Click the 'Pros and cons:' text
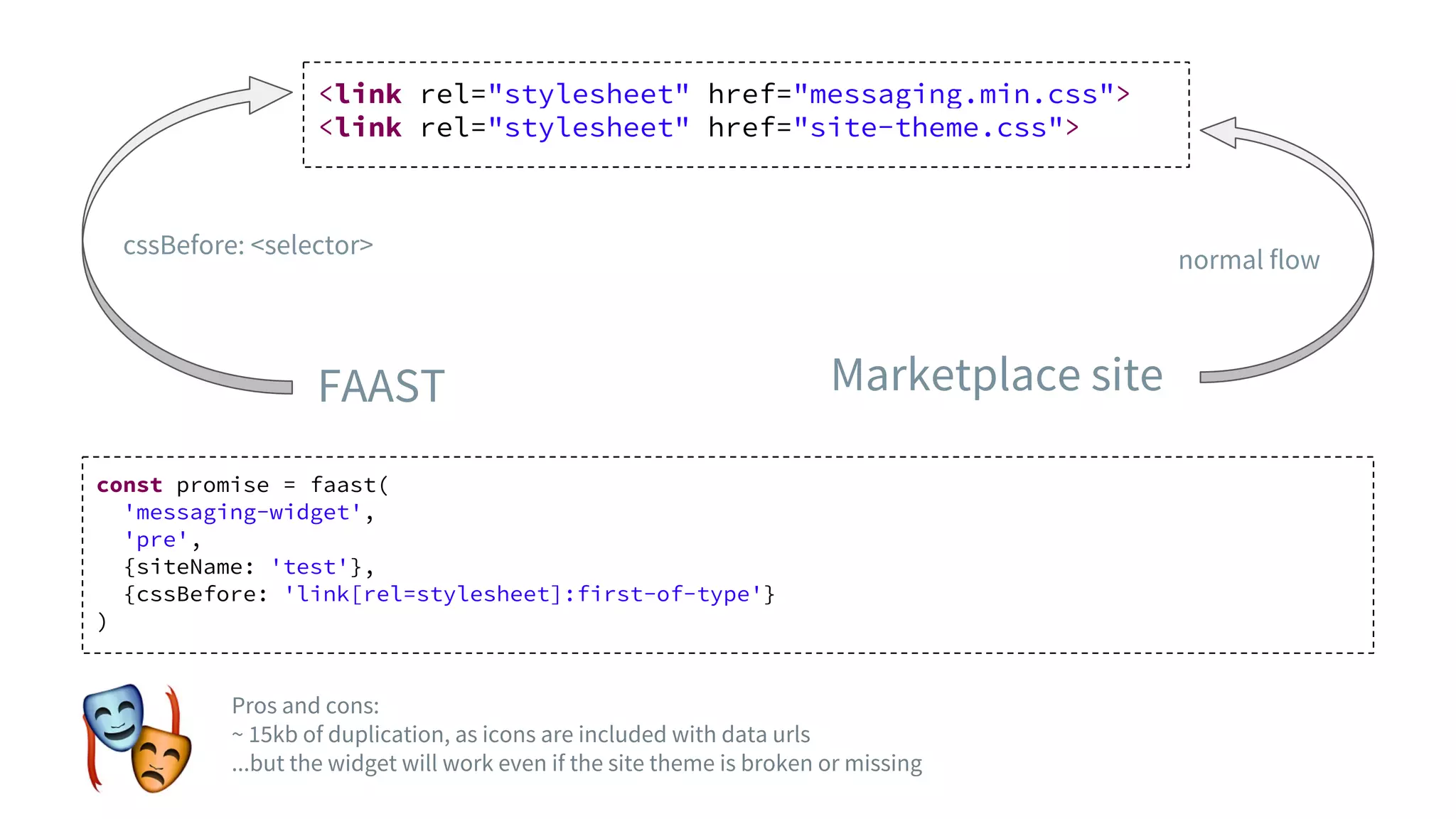Screen dimensions: 1456x819 pyautogui.click(x=305, y=705)
